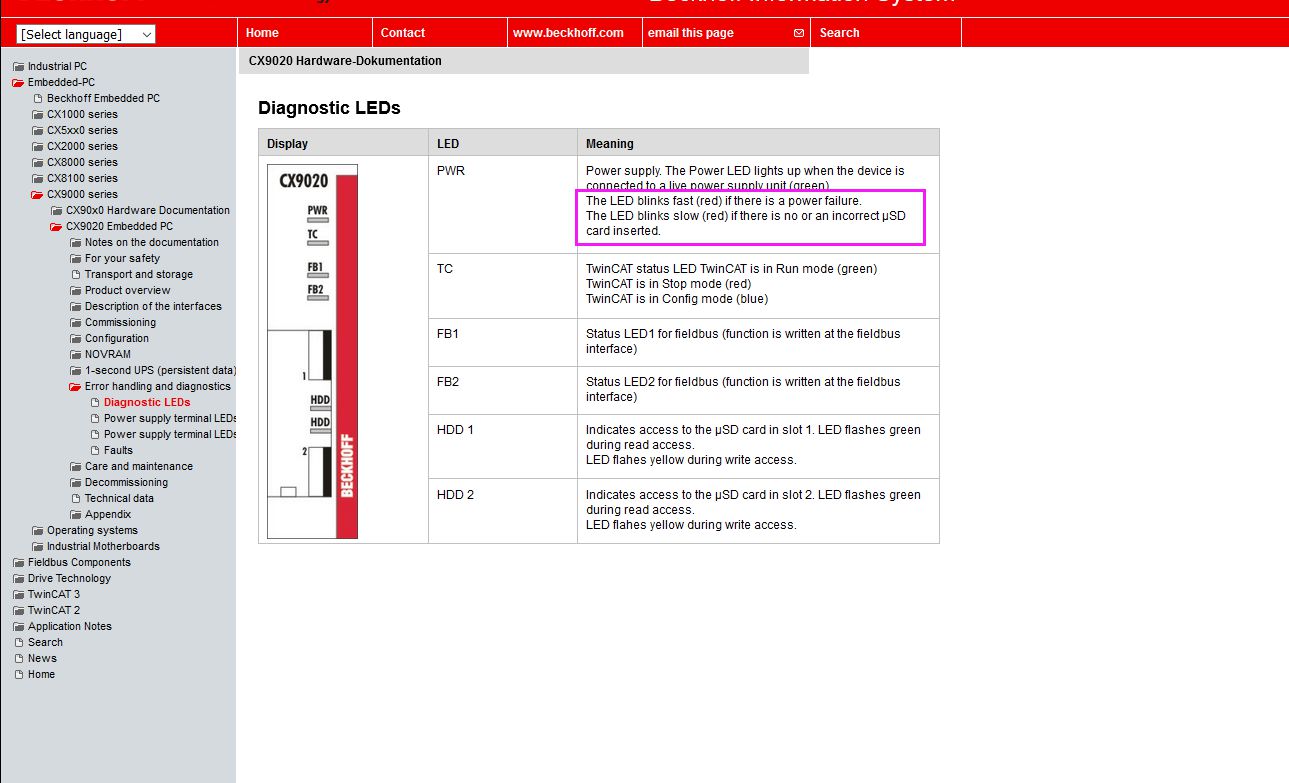Open the Home entry in the sidebar tree
This screenshot has width=1289, height=783.
coord(41,675)
